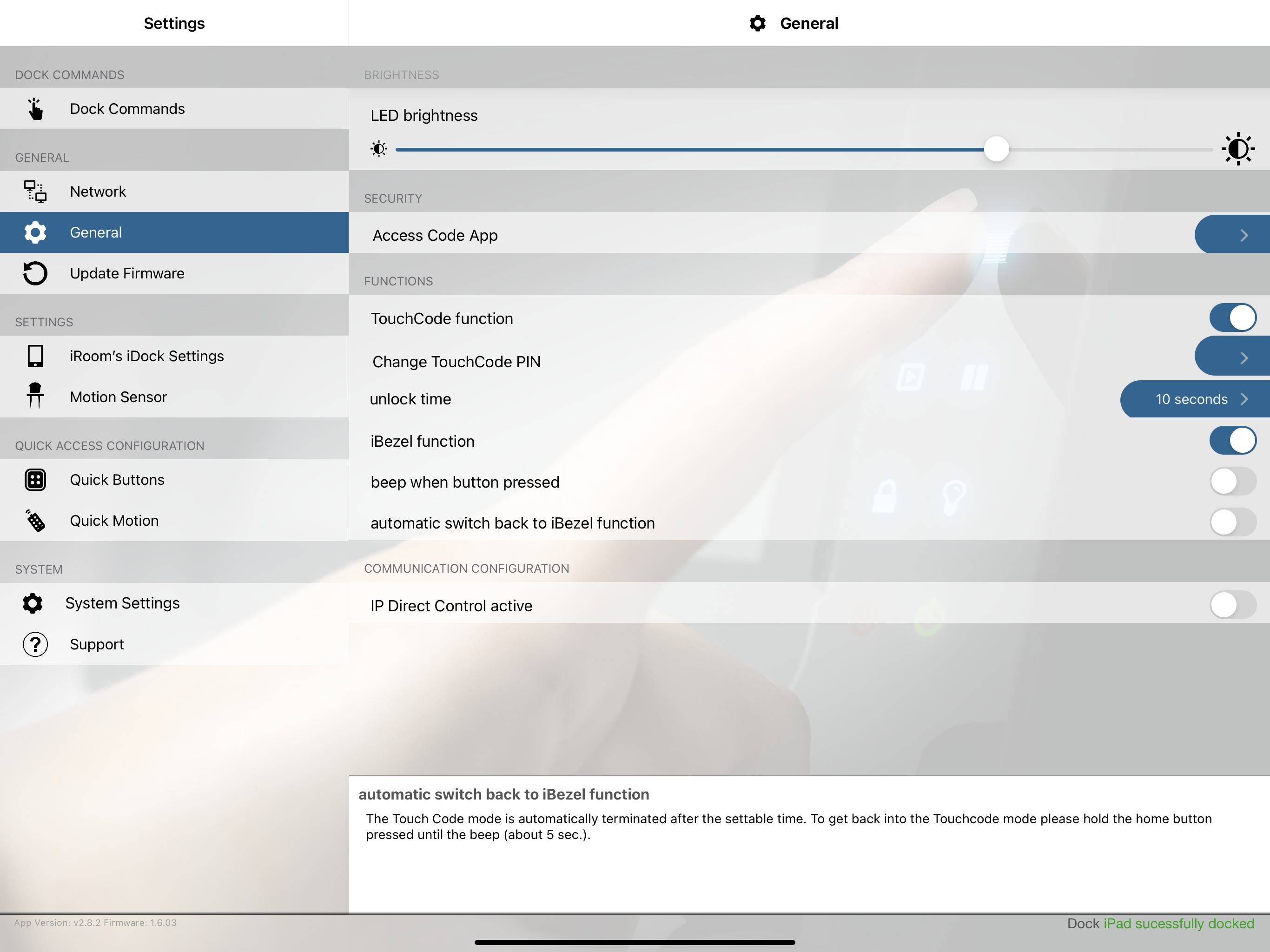Select Network in sidebar
The width and height of the screenshot is (1270, 952).
point(174,191)
